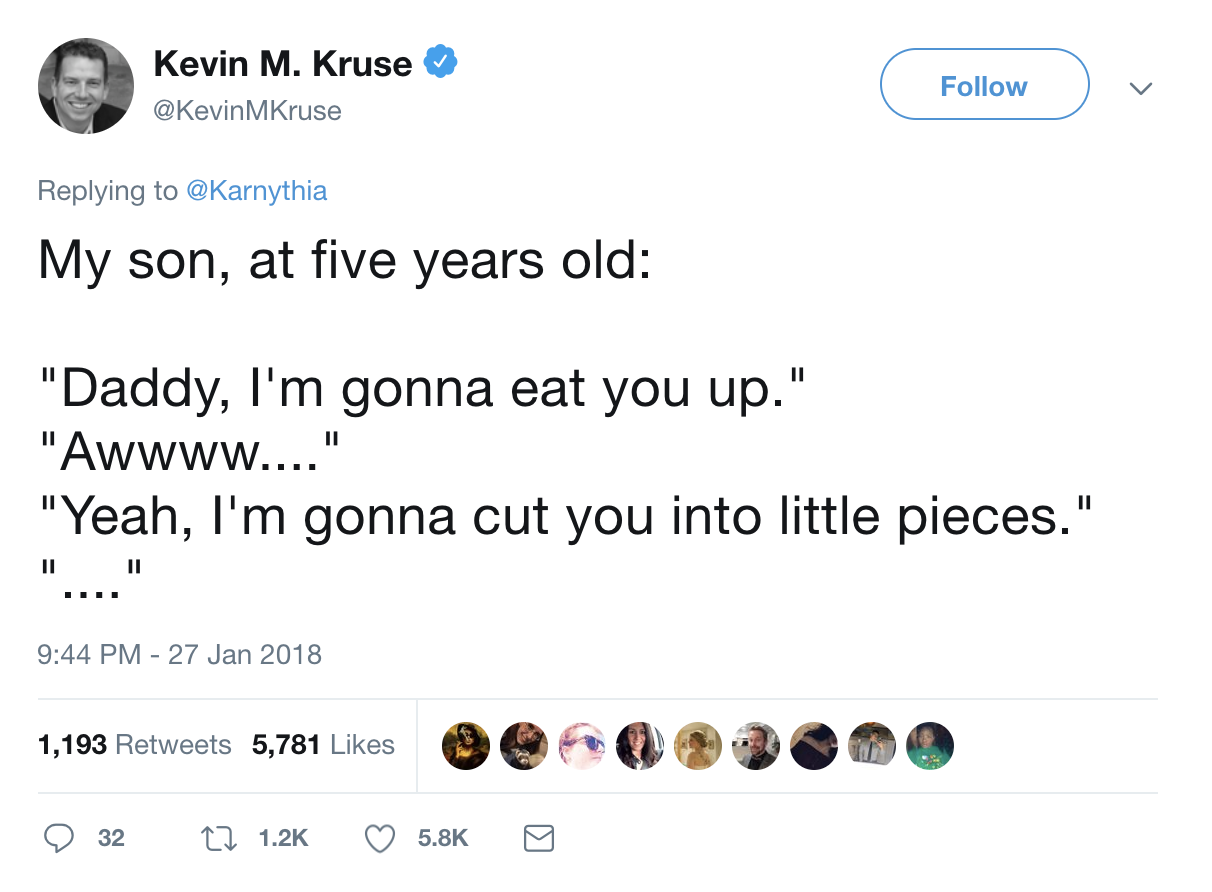Open the @Karnythia mention link
The height and width of the screenshot is (892, 1212).
pyautogui.click(x=257, y=190)
